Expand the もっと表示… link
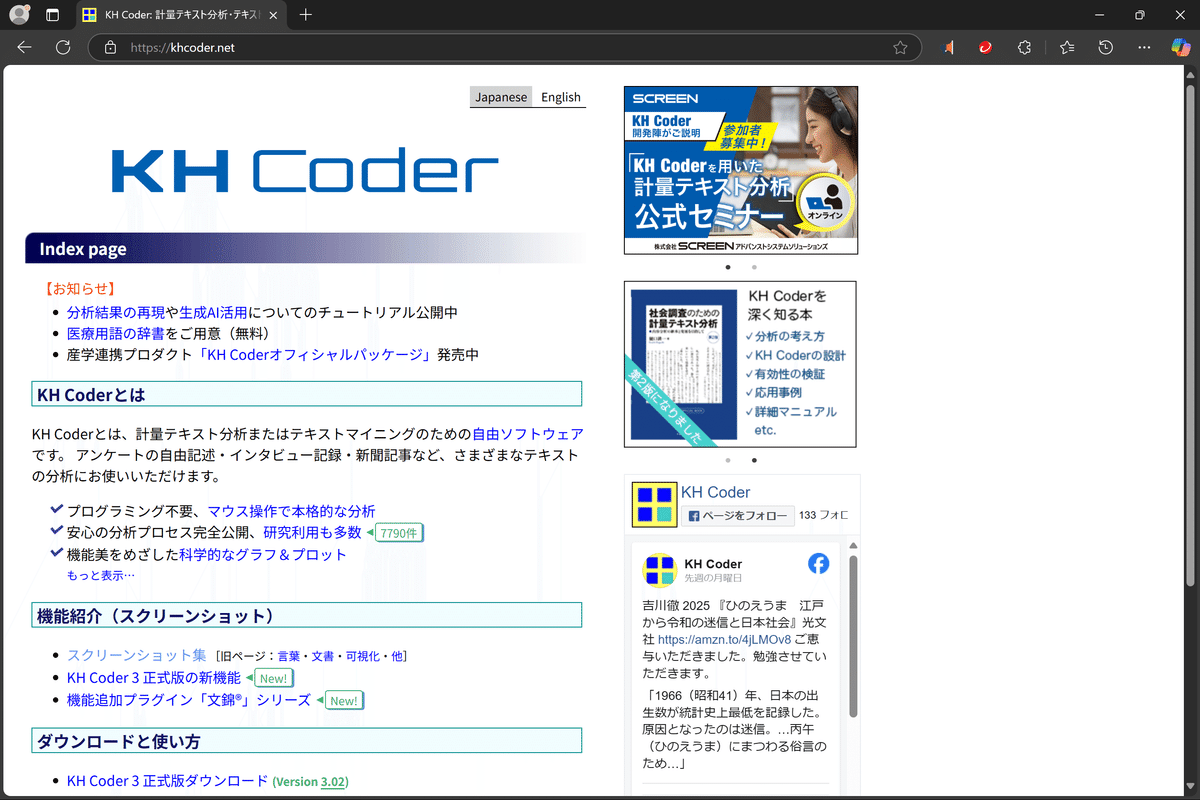Image resolution: width=1200 pixels, height=800 pixels. click(x=100, y=575)
